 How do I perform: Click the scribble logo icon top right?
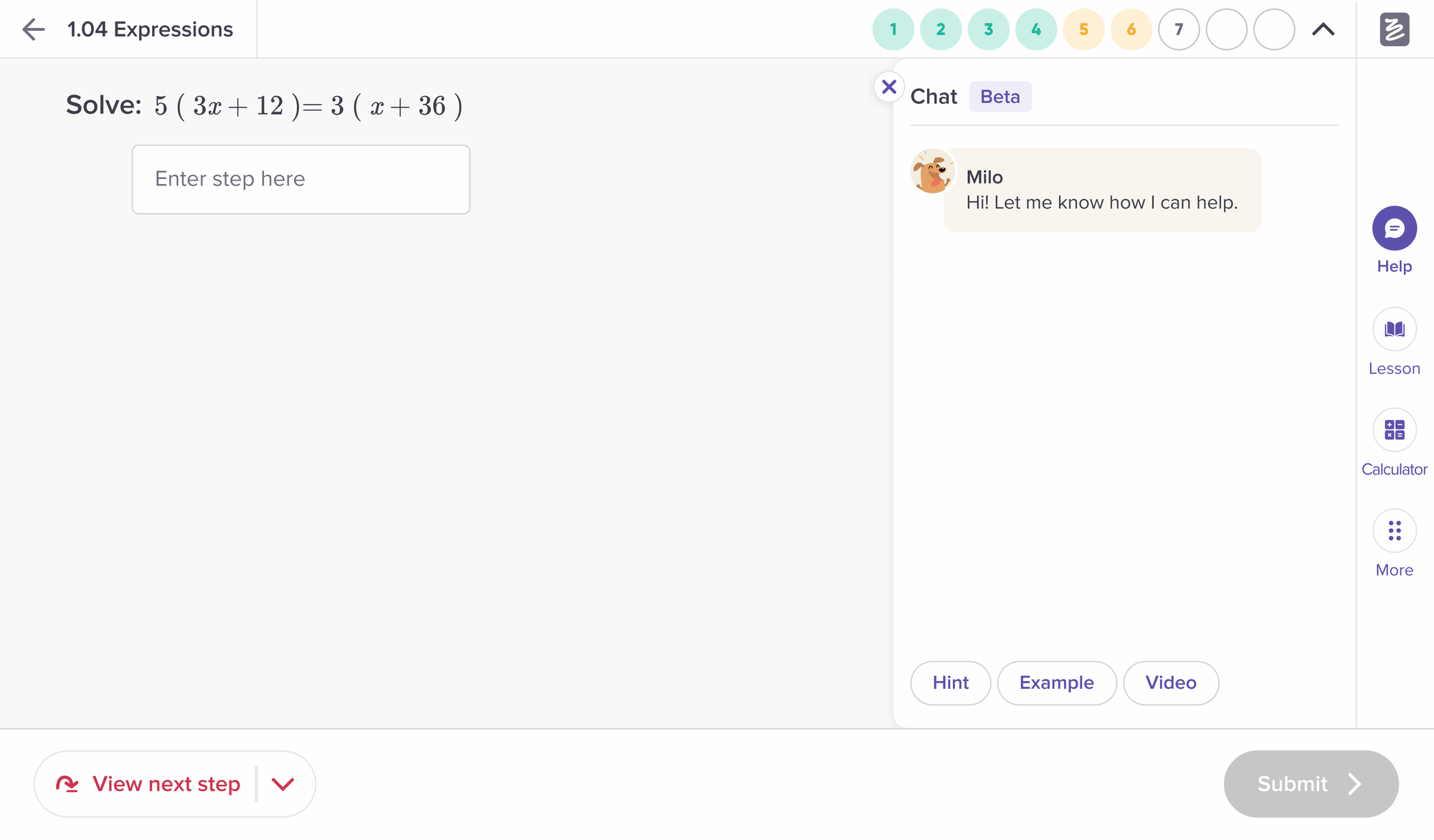click(1394, 29)
